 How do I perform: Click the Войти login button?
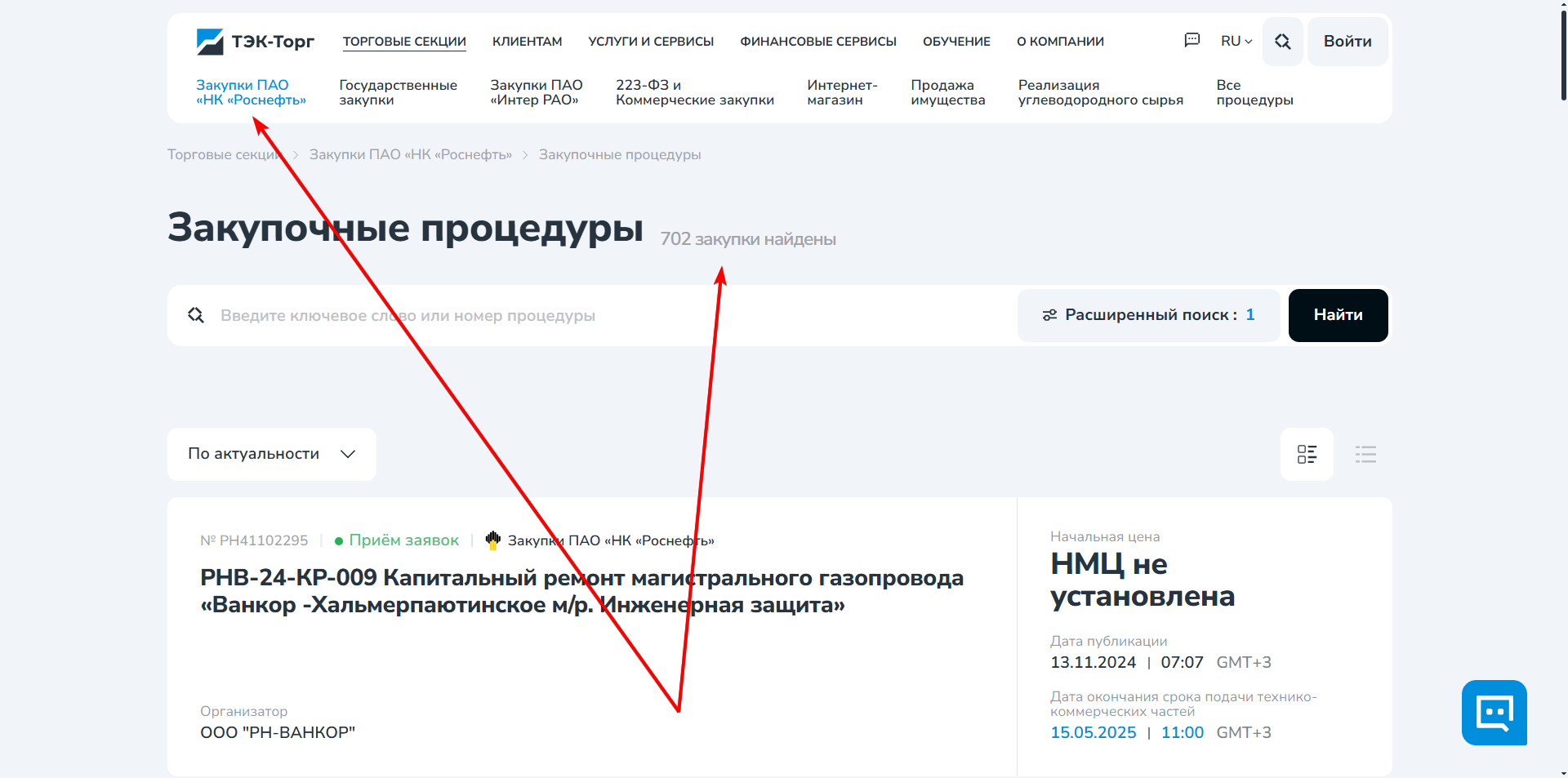1347,42
